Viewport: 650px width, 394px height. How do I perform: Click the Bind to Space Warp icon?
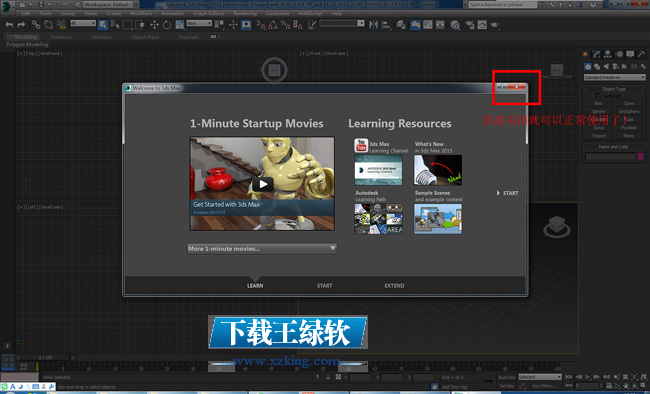point(61,25)
